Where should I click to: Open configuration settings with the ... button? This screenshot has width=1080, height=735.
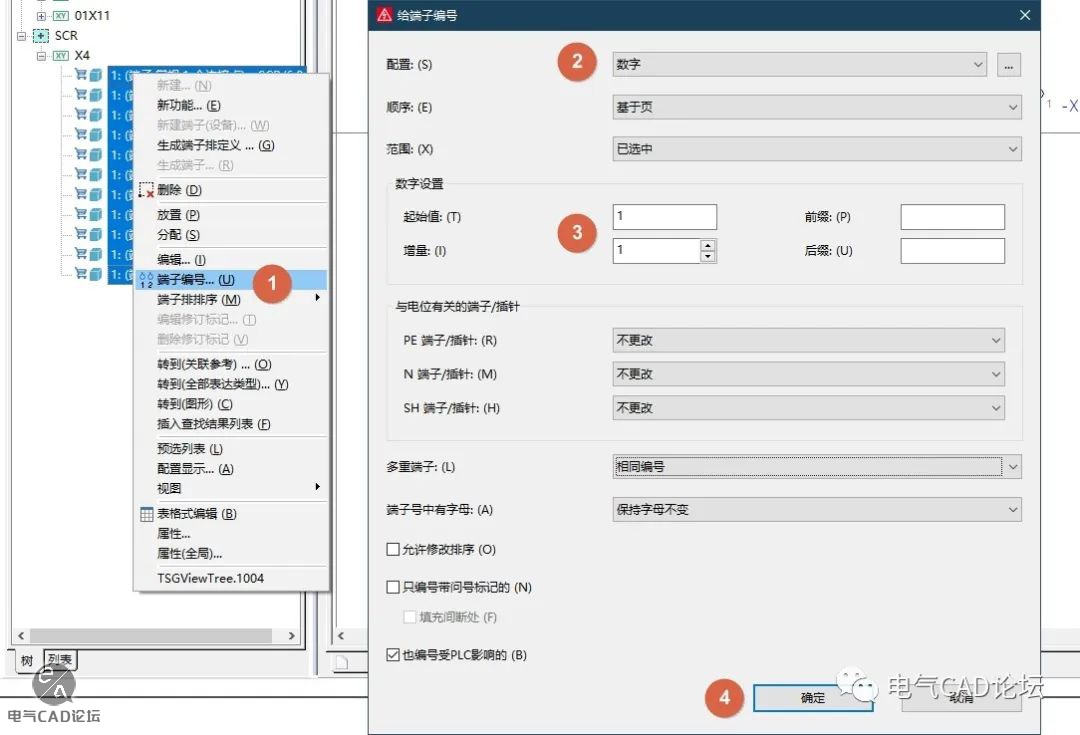click(x=1008, y=65)
